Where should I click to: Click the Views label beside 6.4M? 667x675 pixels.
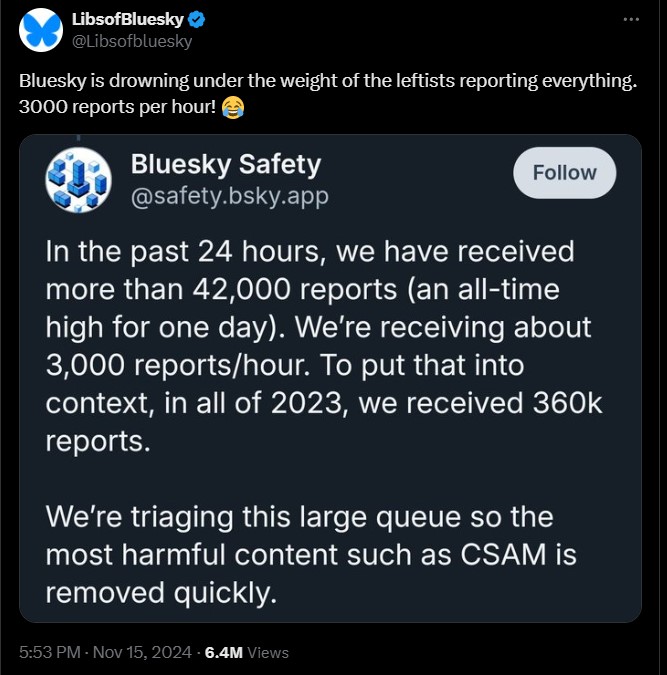[268, 653]
